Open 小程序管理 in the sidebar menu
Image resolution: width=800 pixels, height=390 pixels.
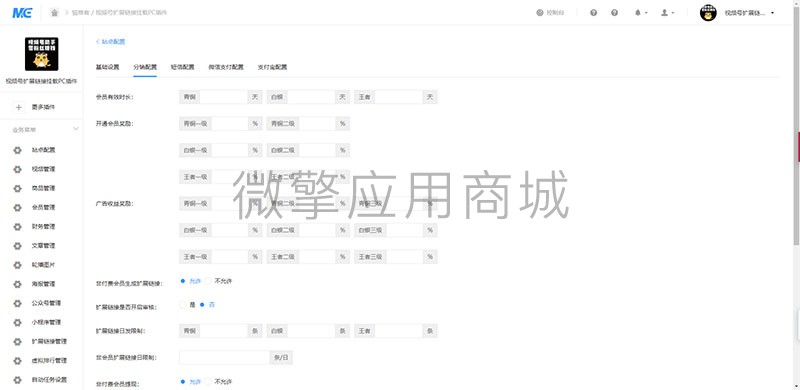click(x=46, y=322)
